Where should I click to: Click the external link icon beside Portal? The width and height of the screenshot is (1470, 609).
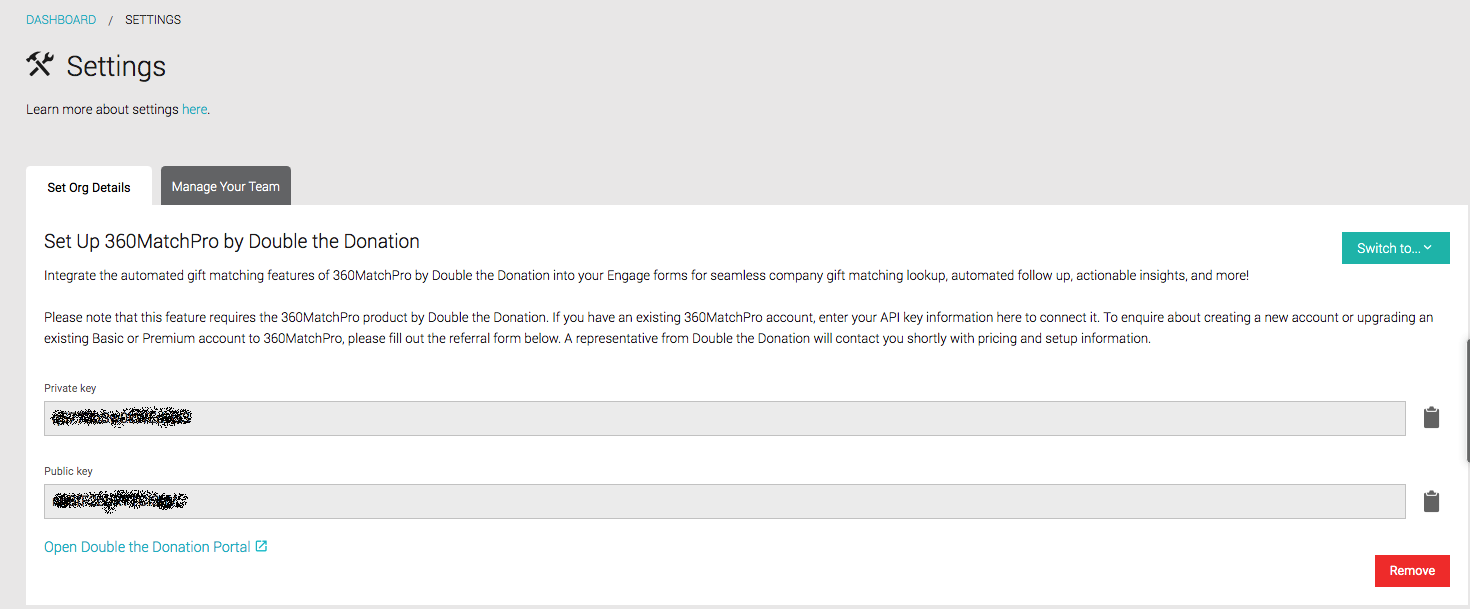[x=261, y=547]
